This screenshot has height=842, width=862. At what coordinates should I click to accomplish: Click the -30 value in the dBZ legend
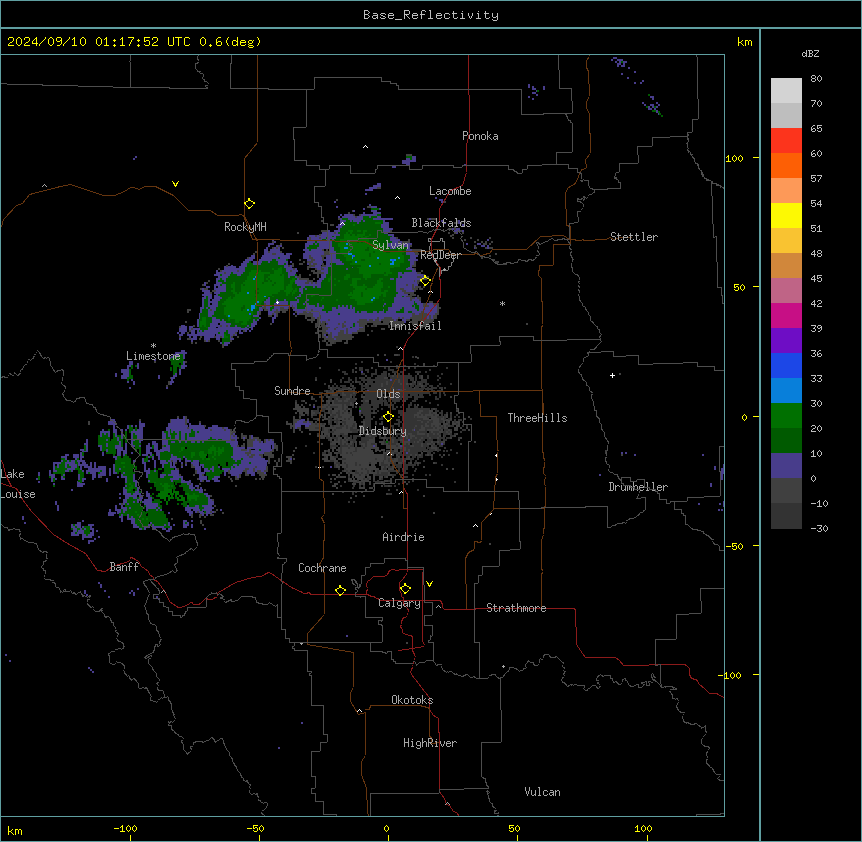coord(819,528)
